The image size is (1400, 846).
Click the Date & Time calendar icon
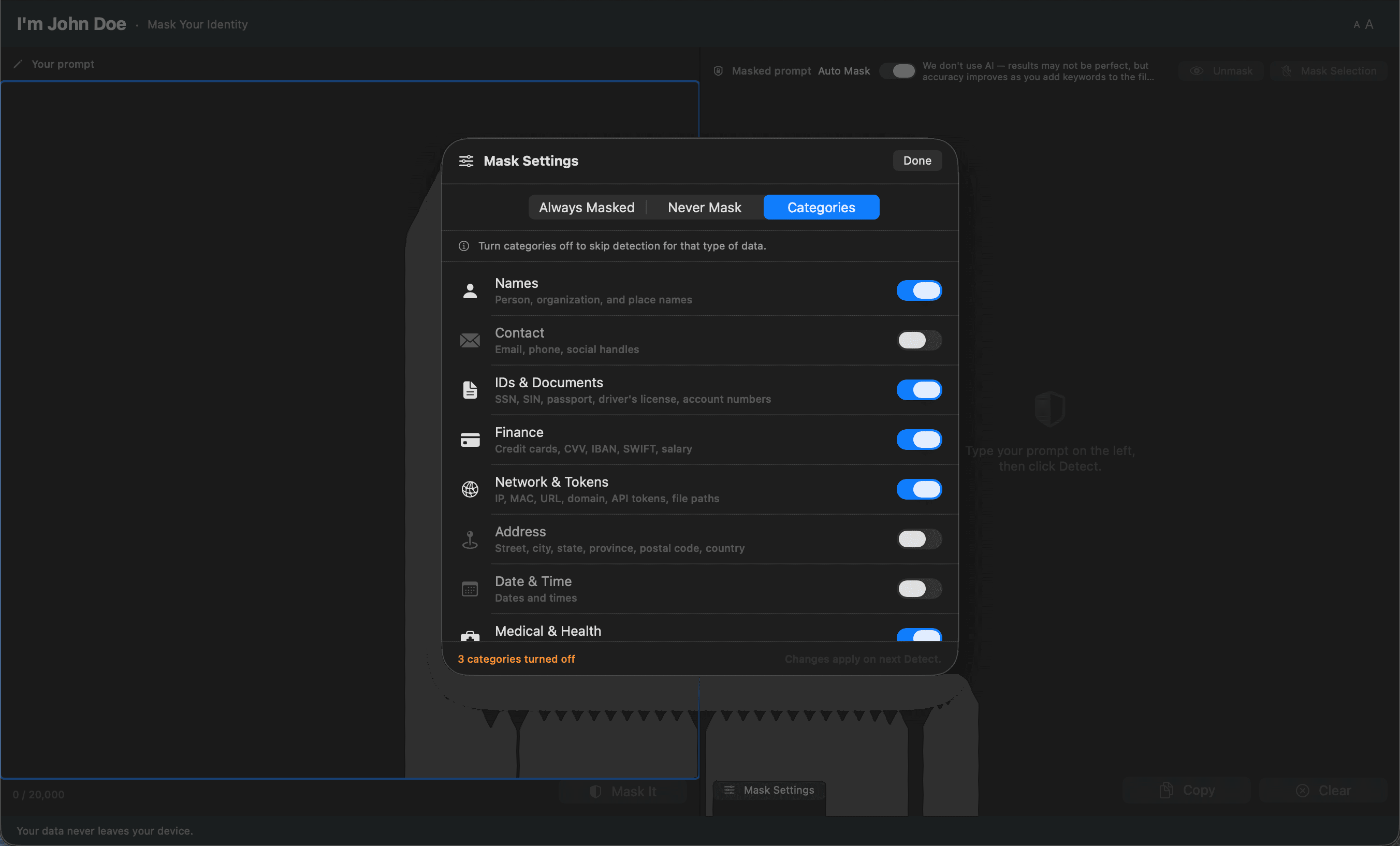470,589
